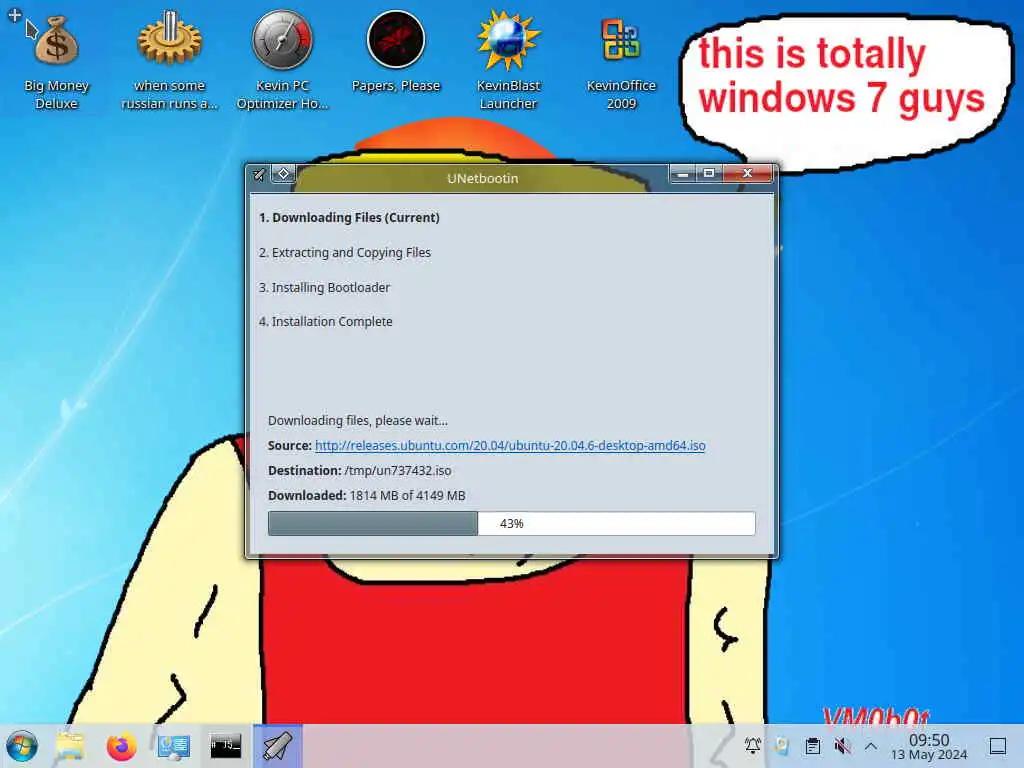
Task: Click '2. Extracting and Copying Files' step text
Action: 345,253
